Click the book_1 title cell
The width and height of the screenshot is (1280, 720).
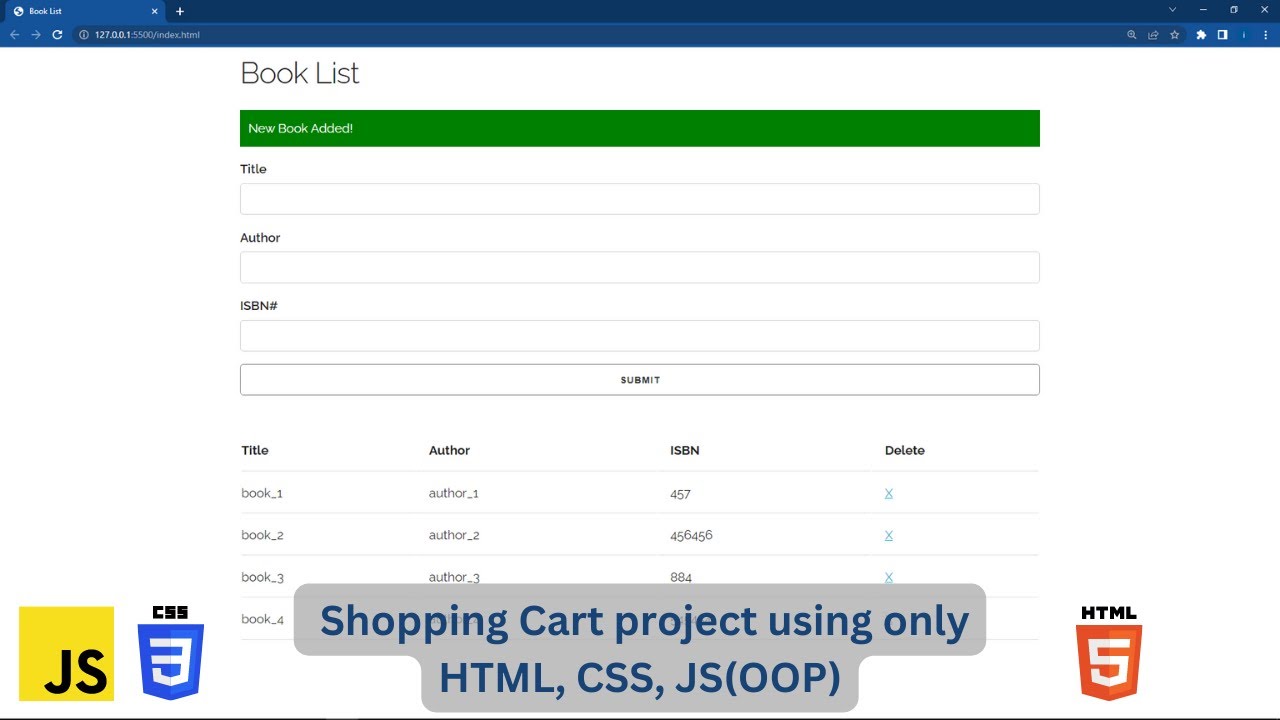(x=262, y=493)
